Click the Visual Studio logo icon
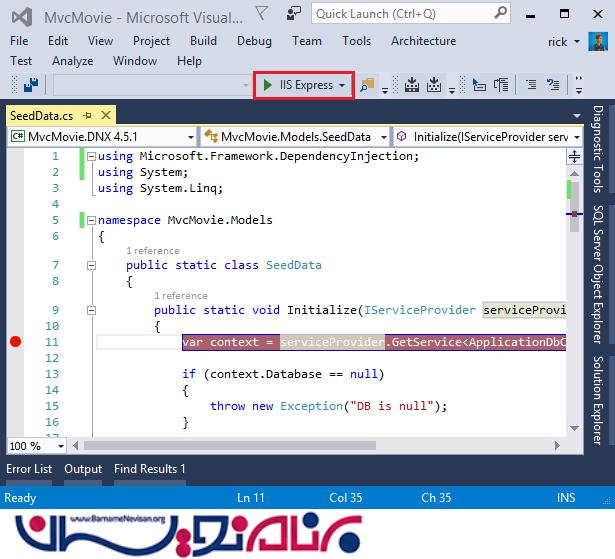This screenshot has width=615, height=559. tap(22, 17)
